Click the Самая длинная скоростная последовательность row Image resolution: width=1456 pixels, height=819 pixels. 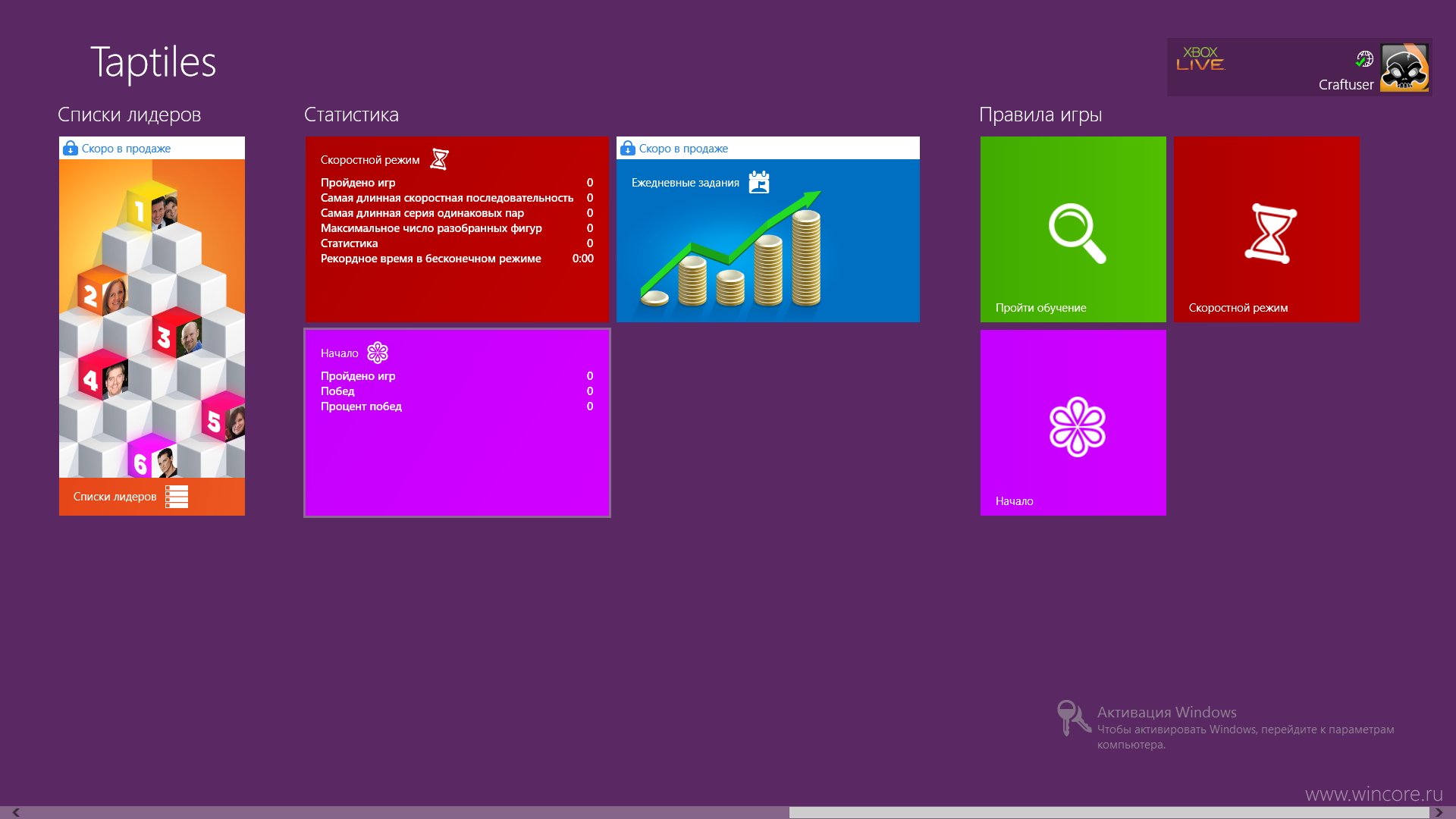click(x=457, y=198)
